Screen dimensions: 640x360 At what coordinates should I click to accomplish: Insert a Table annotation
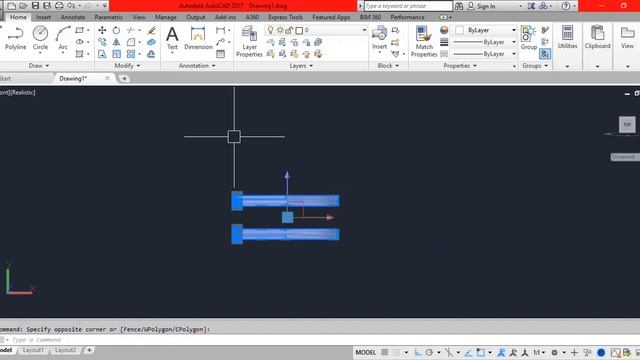[220, 54]
